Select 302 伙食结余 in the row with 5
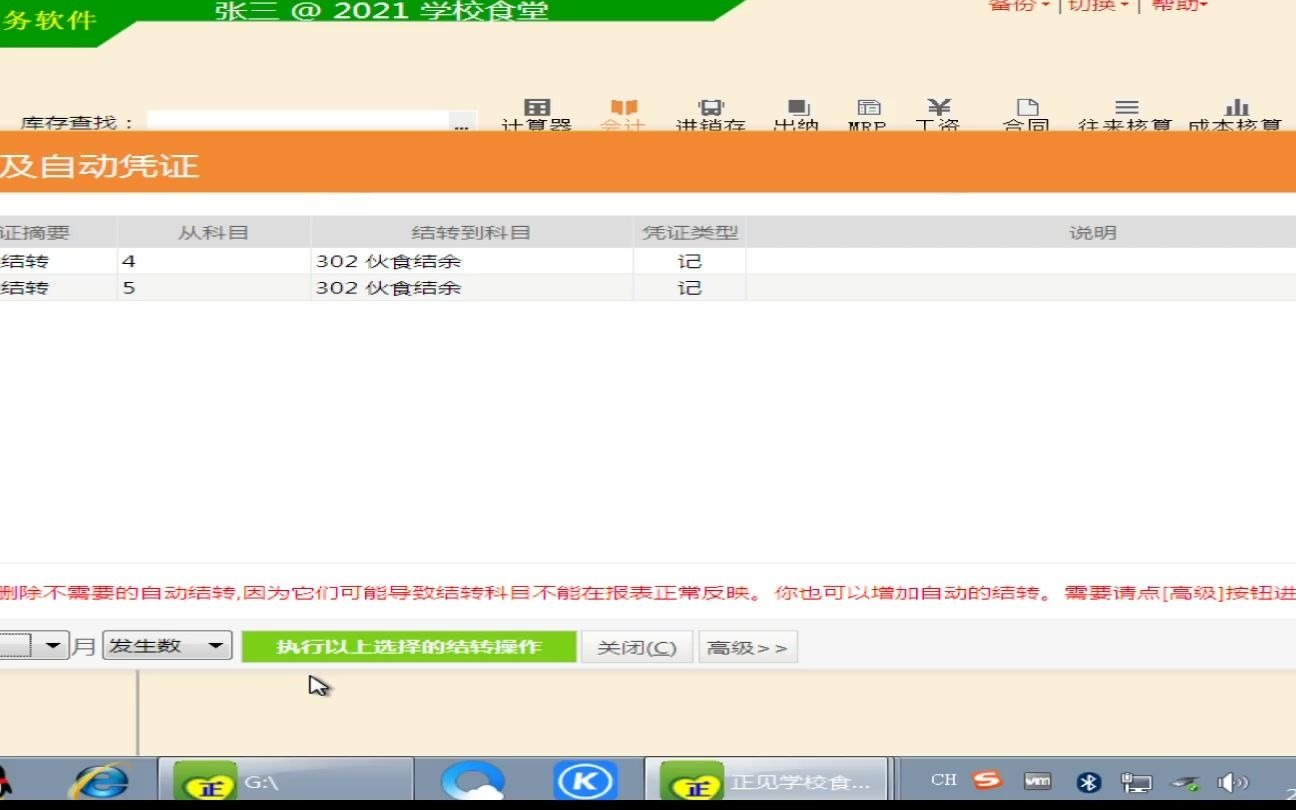Image resolution: width=1296 pixels, height=810 pixels. (471, 288)
